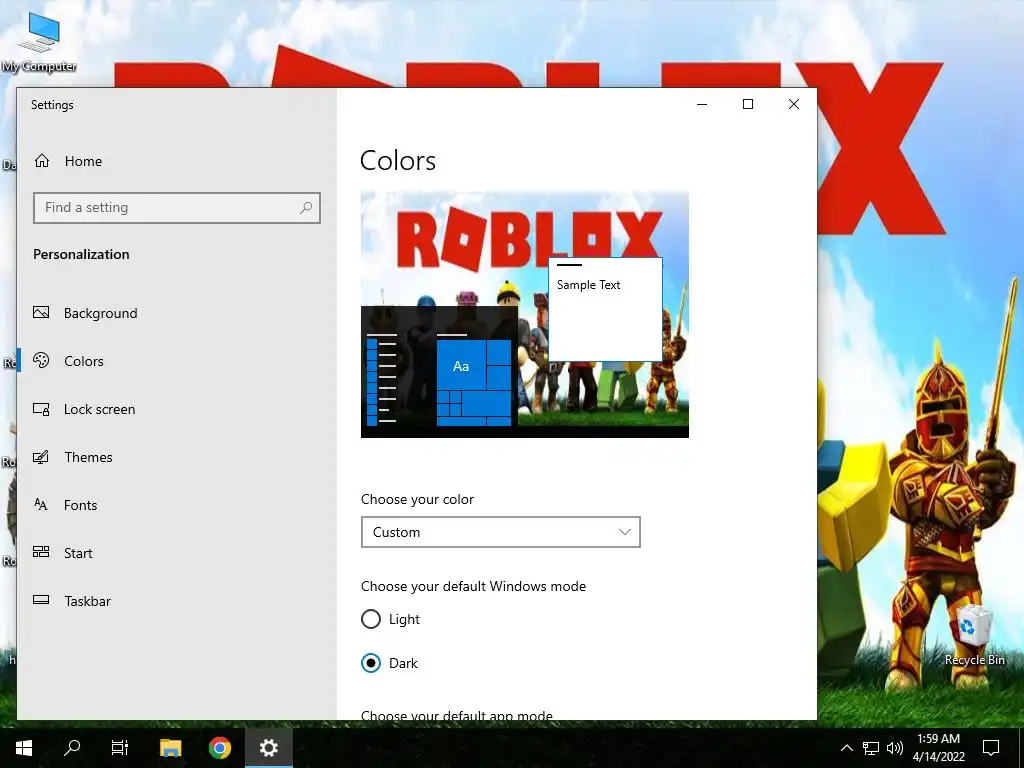The height and width of the screenshot is (768, 1024).
Task: Select the My Computer desktop icon
Action: [x=39, y=42]
